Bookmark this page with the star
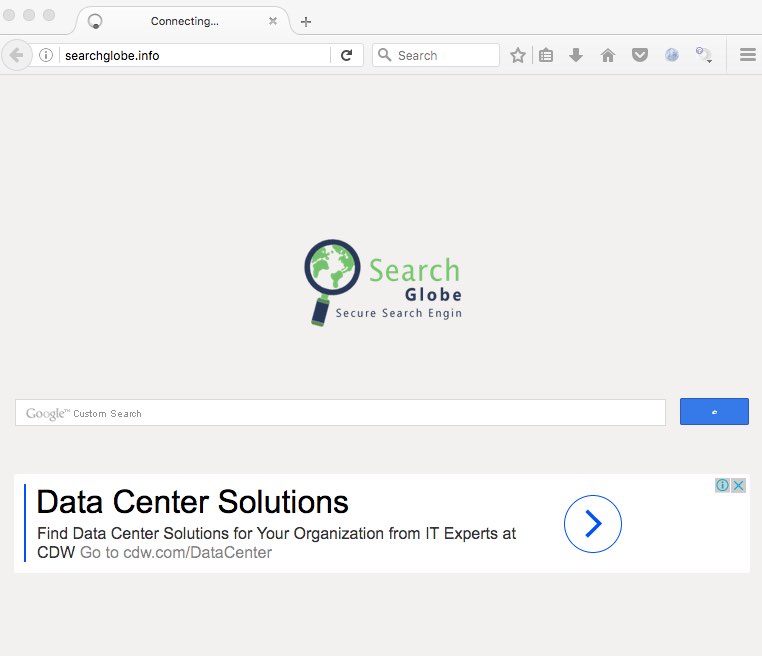 pos(518,56)
